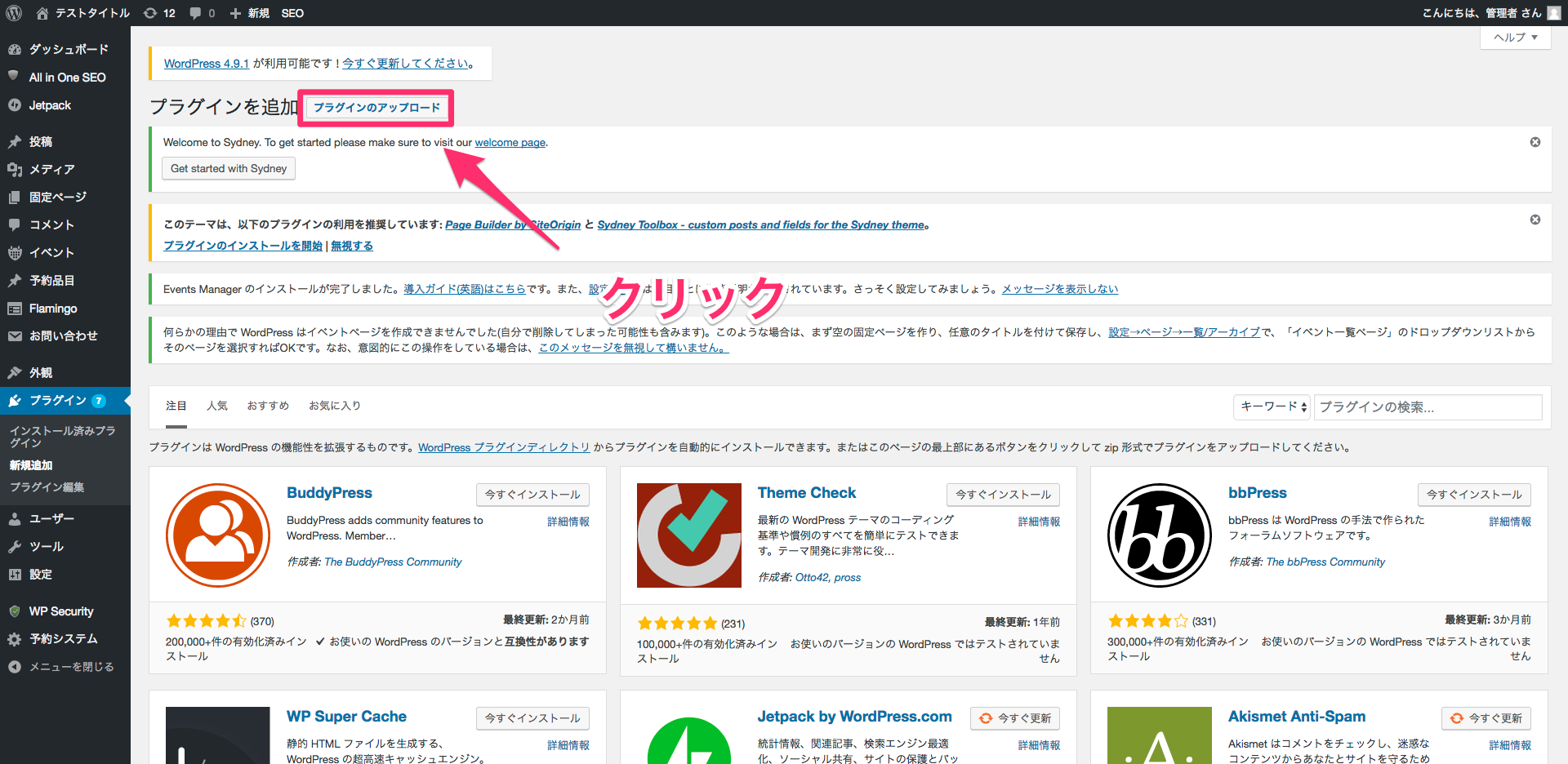Image resolution: width=1568 pixels, height=764 pixels.
Task: Open the WP Security shield icon
Action: coord(14,611)
